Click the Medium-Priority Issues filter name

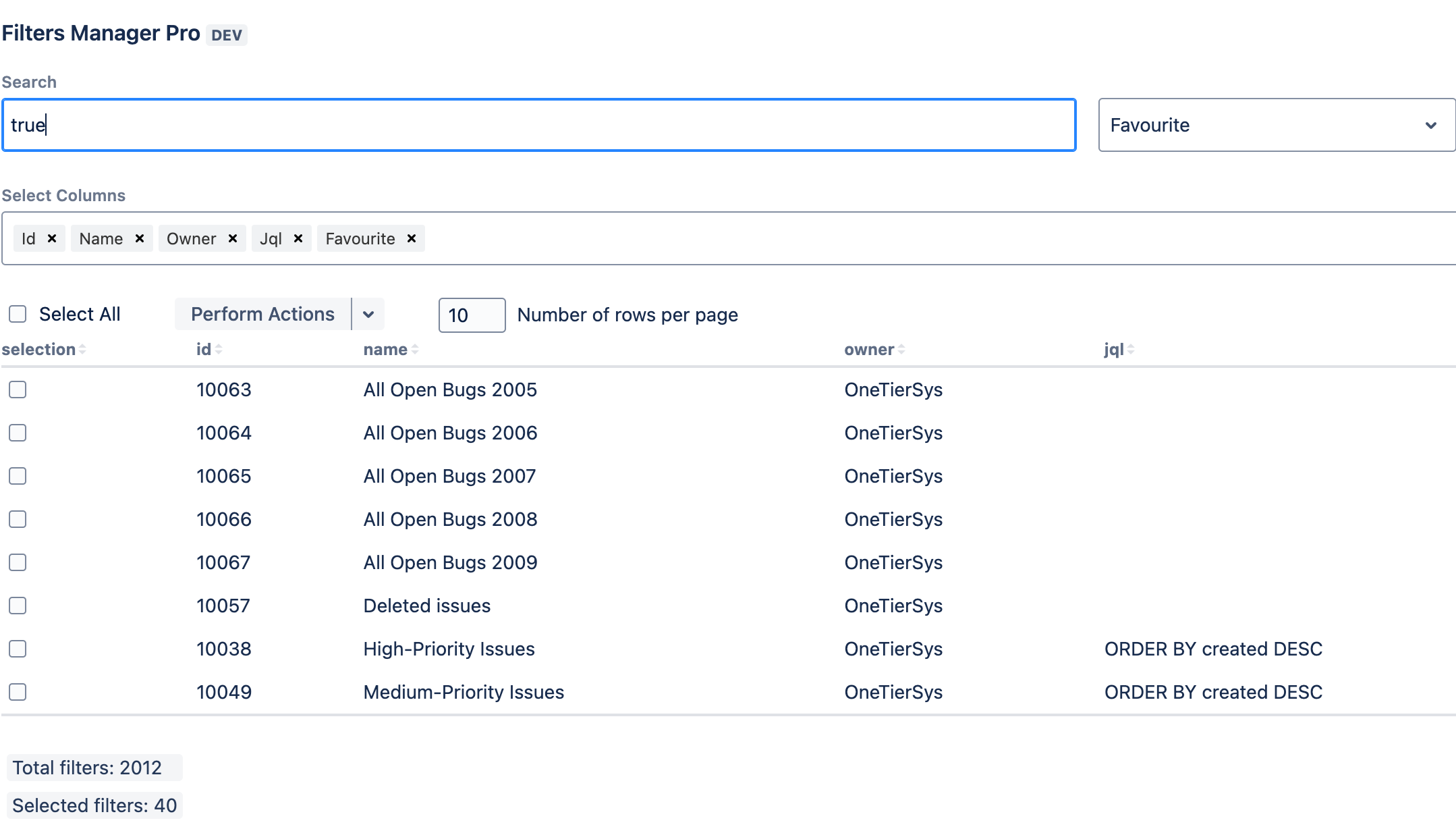click(464, 692)
